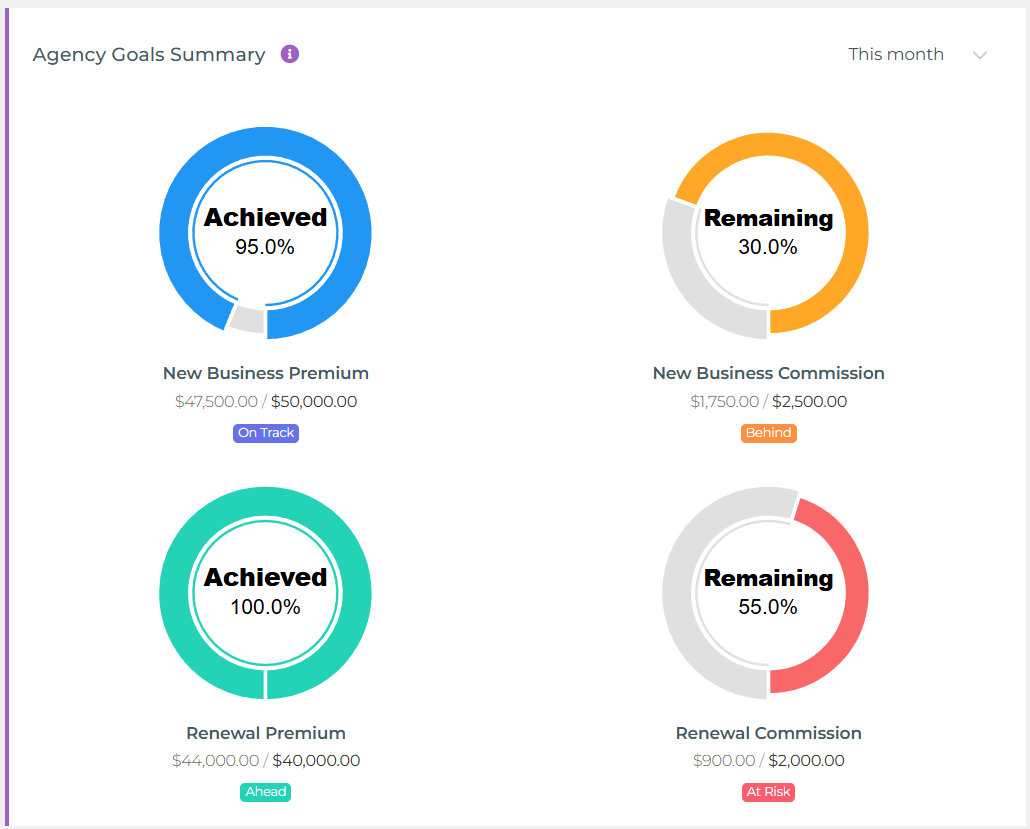Select the gray gap on the New Business Premium ring
This screenshot has width=1030, height=829.
(246, 320)
